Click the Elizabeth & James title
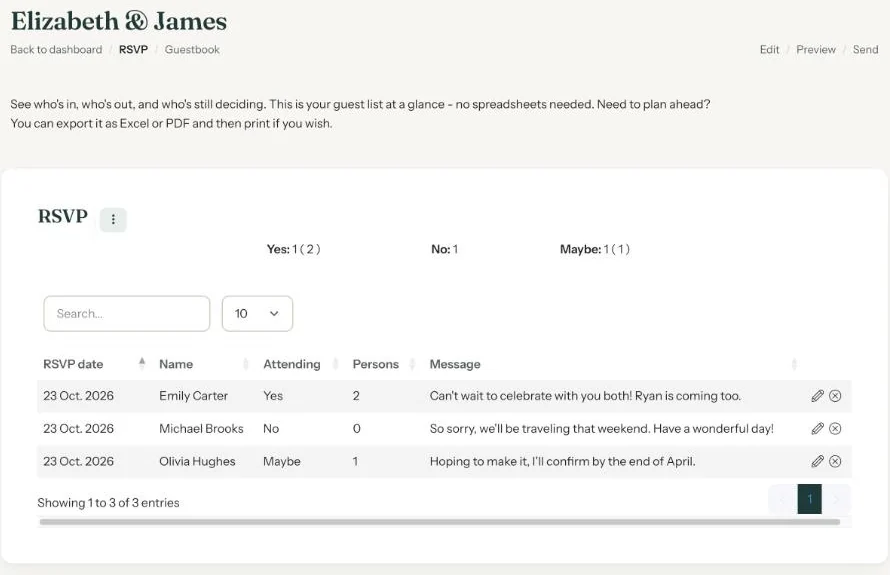This screenshot has height=575, width=890. (119, 21)
